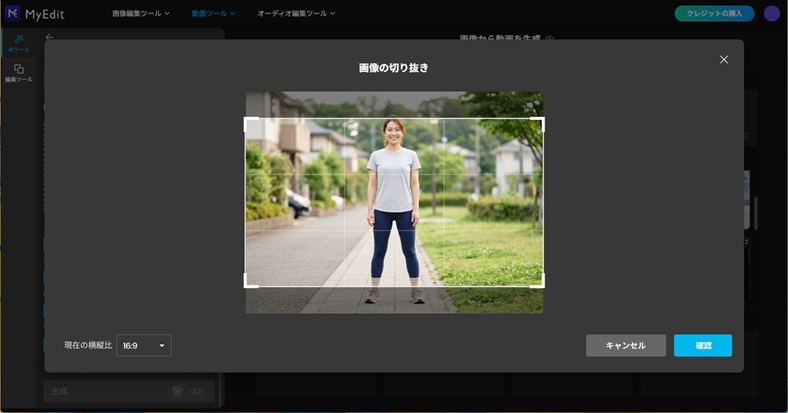
Task: Open the user profile avatar
Action: (x=771, y=13)
